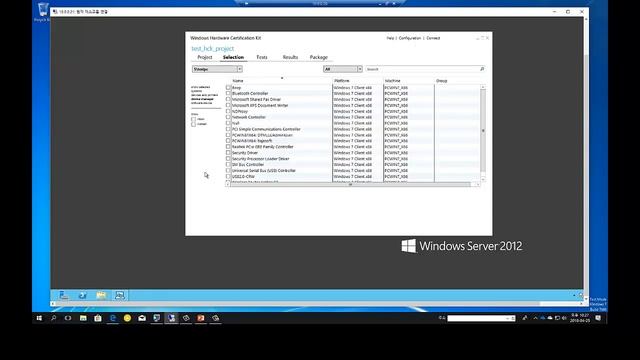This screenshot has height=360, width=640.
Task: Click the device list horizontal scrollbar
Action: (350, 184)
